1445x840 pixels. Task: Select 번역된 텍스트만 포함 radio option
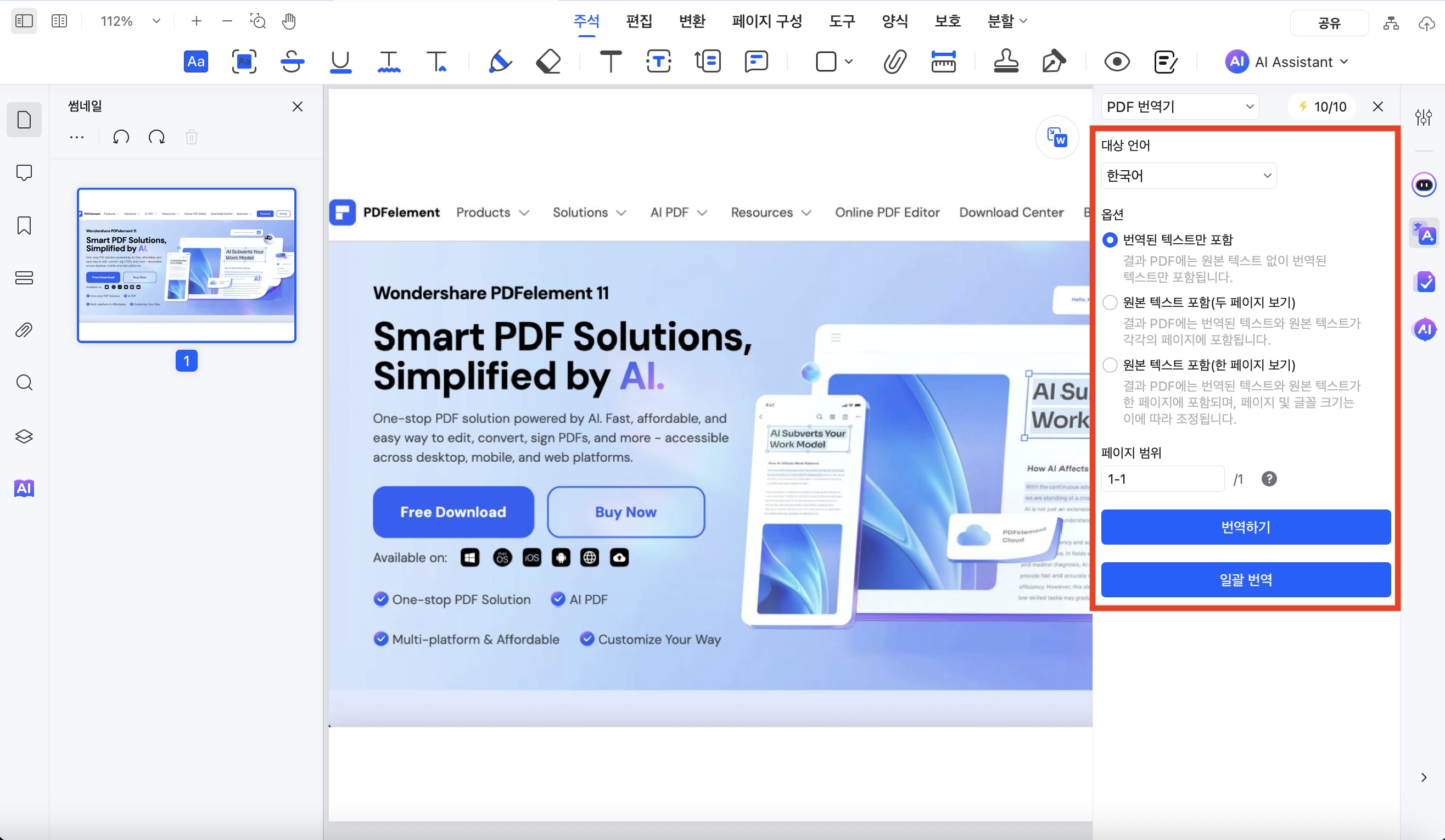tap(1110, 240)
